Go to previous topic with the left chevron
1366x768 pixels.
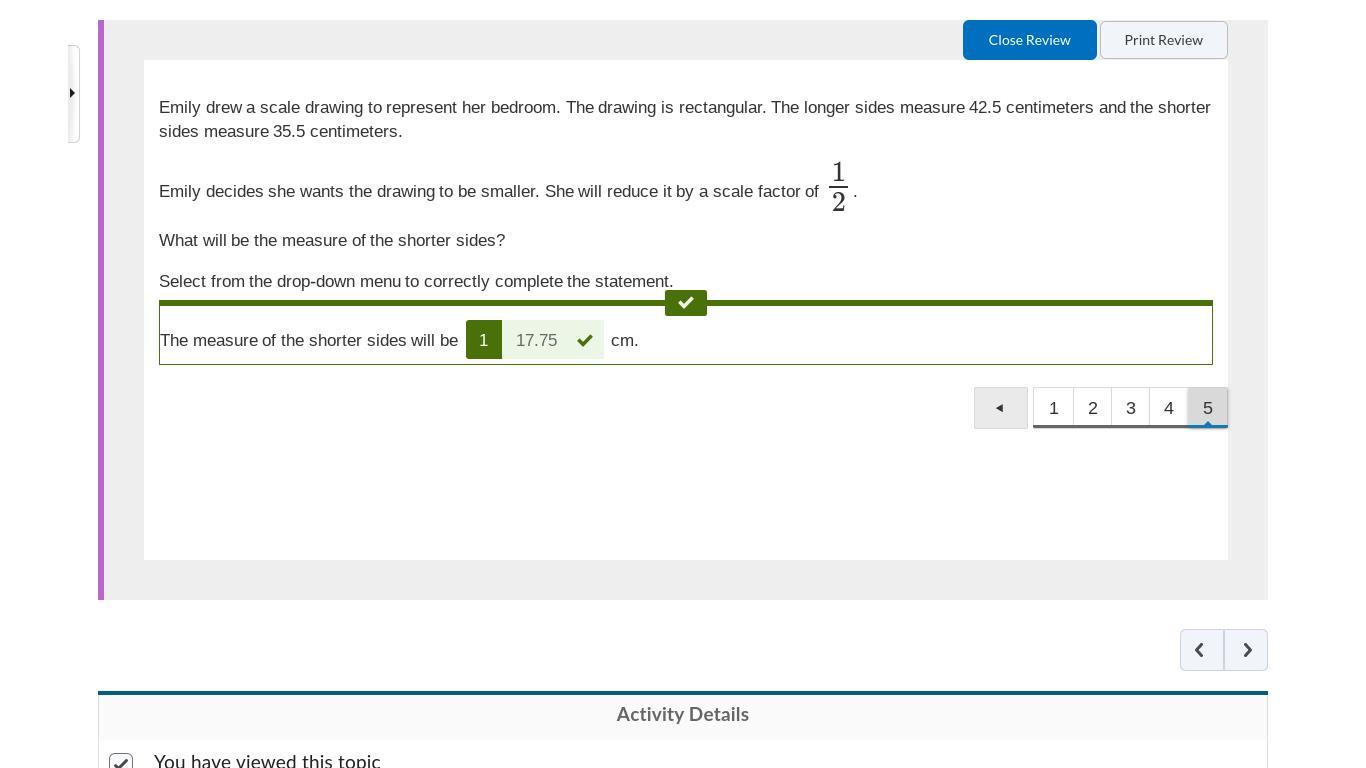(x=1201, y=650)
